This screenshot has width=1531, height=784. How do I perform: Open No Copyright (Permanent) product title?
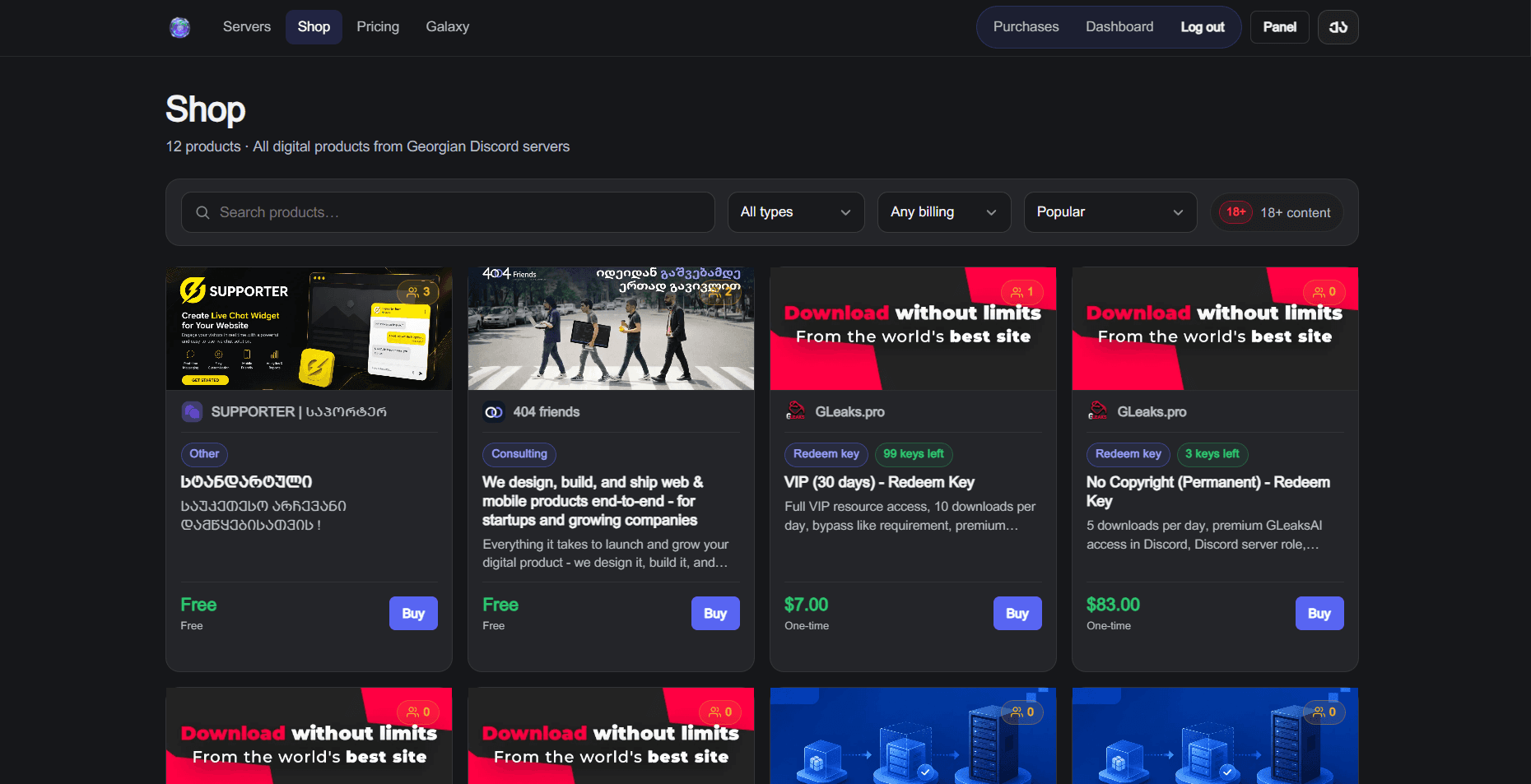pos(1208,491)
